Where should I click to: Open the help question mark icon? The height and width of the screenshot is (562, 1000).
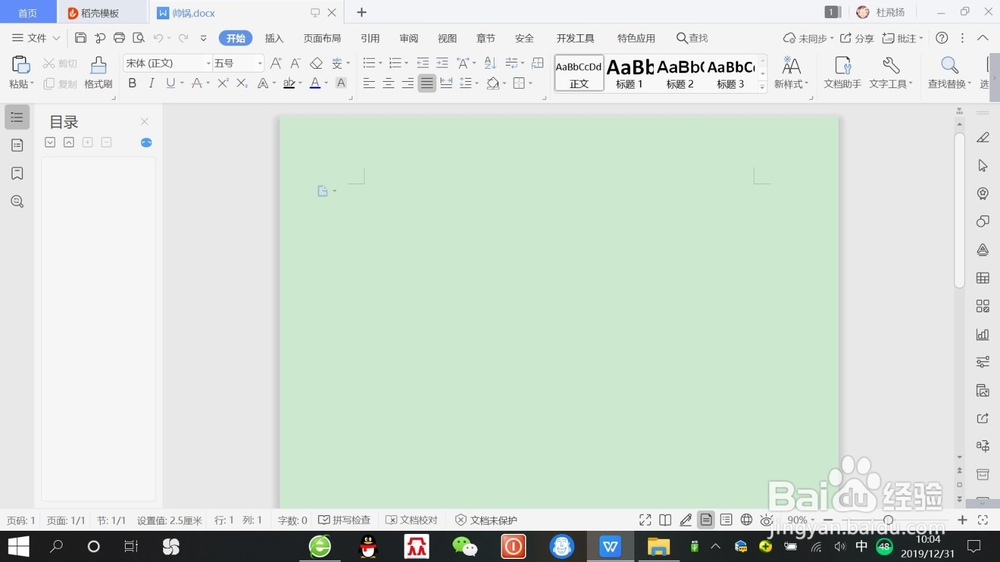942,38
